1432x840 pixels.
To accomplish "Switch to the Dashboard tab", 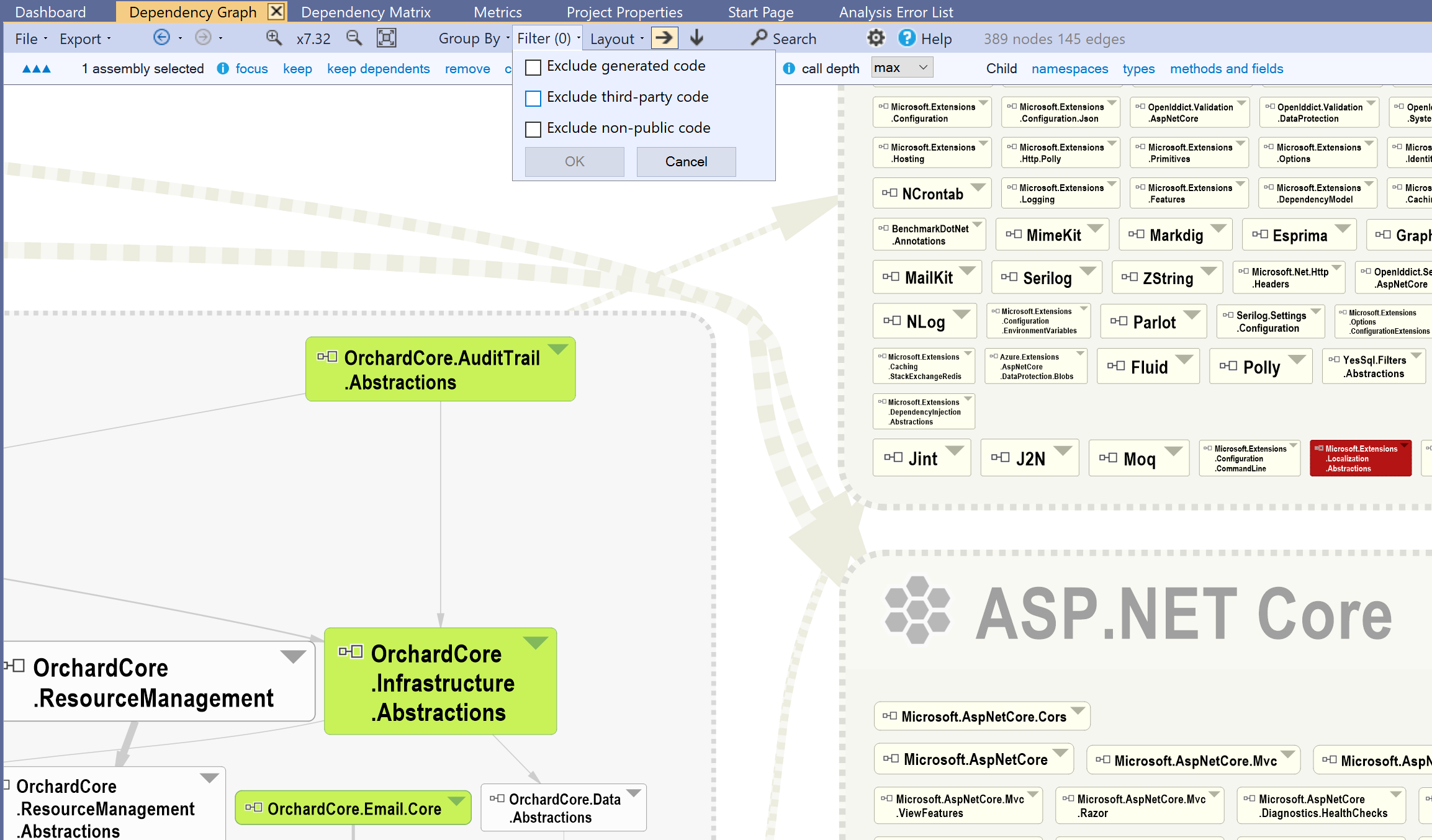I will (50, 12).
